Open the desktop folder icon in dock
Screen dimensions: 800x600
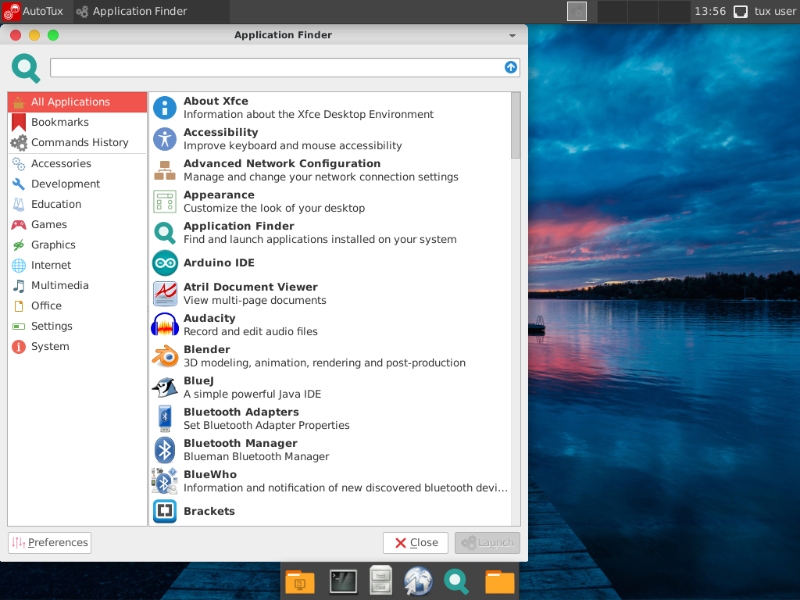(x=300, y=582)
